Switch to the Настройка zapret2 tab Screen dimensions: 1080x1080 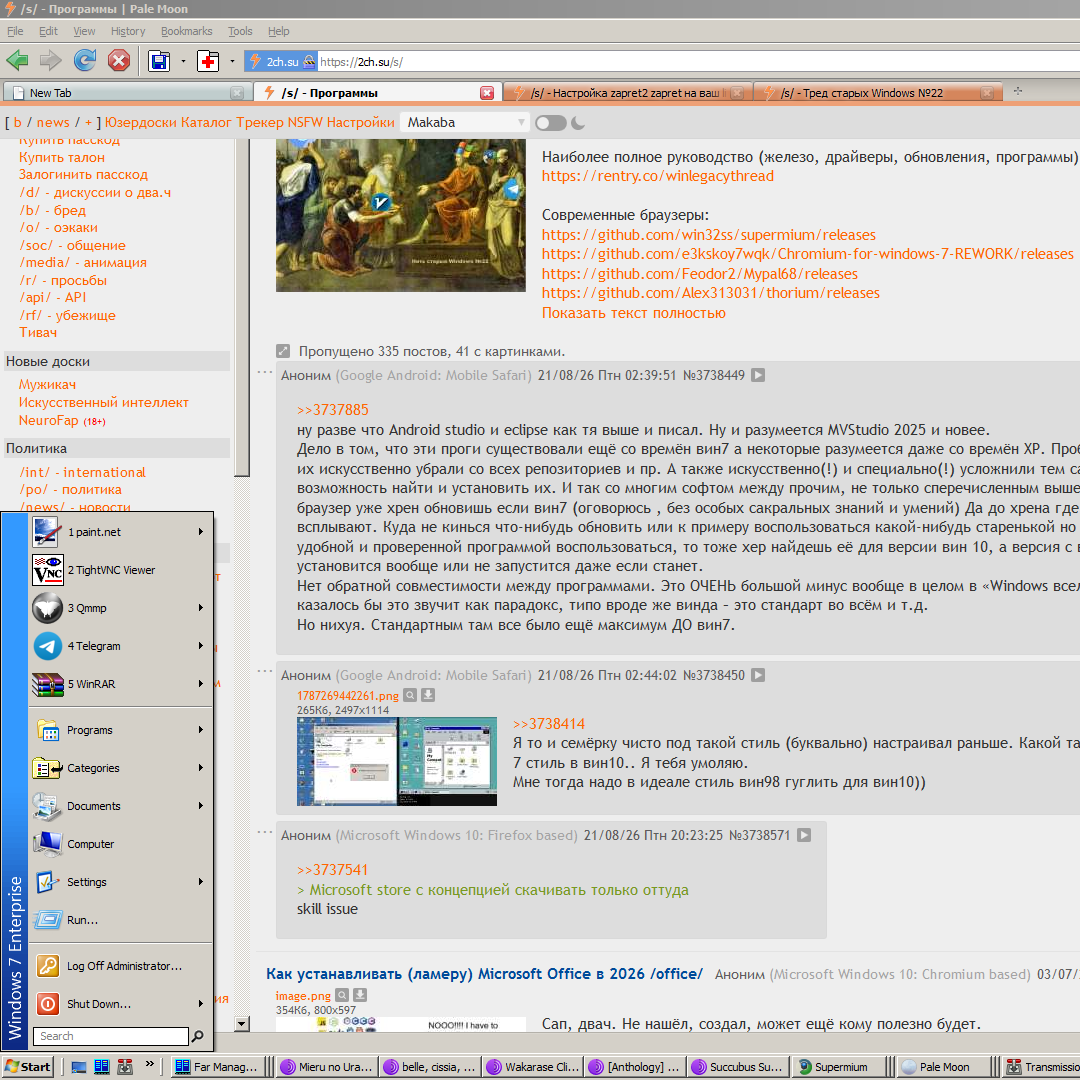625,93
